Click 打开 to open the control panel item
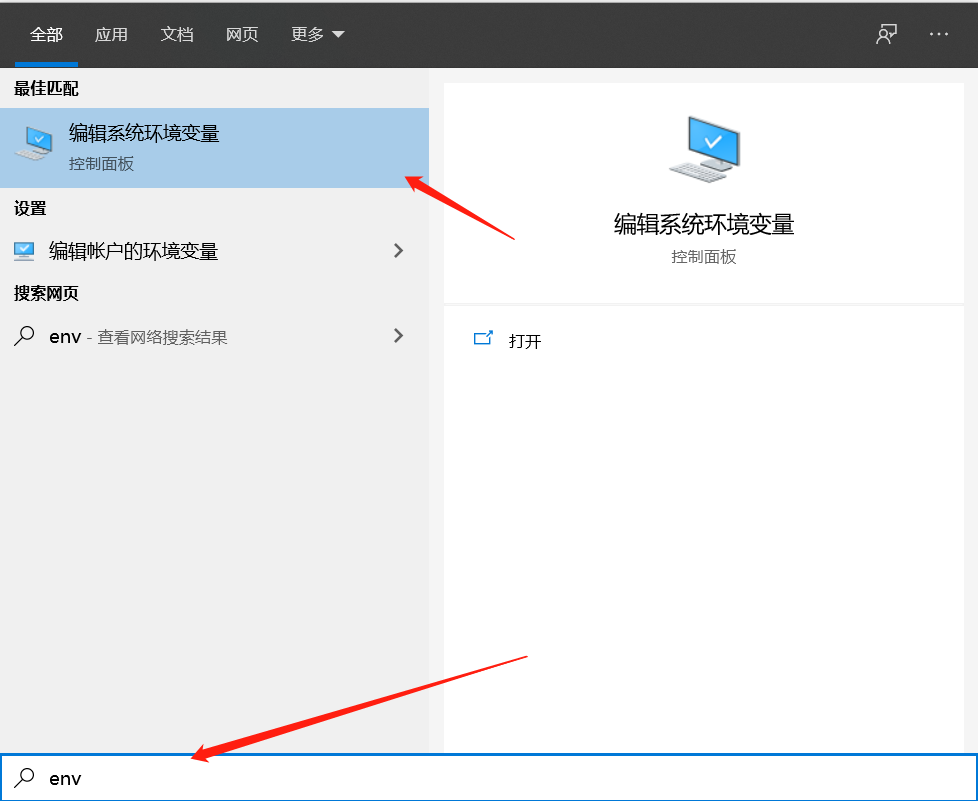Viewport: 978px width, 801px height. pyautogui.click(x=525, y=341)
